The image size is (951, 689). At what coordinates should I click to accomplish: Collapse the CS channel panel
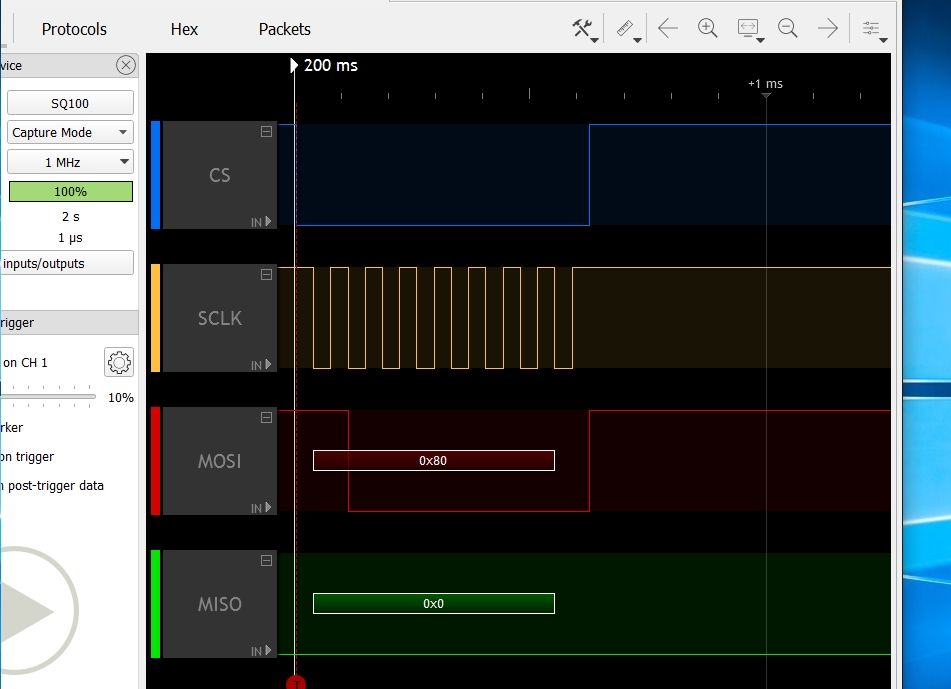(265, 132)
